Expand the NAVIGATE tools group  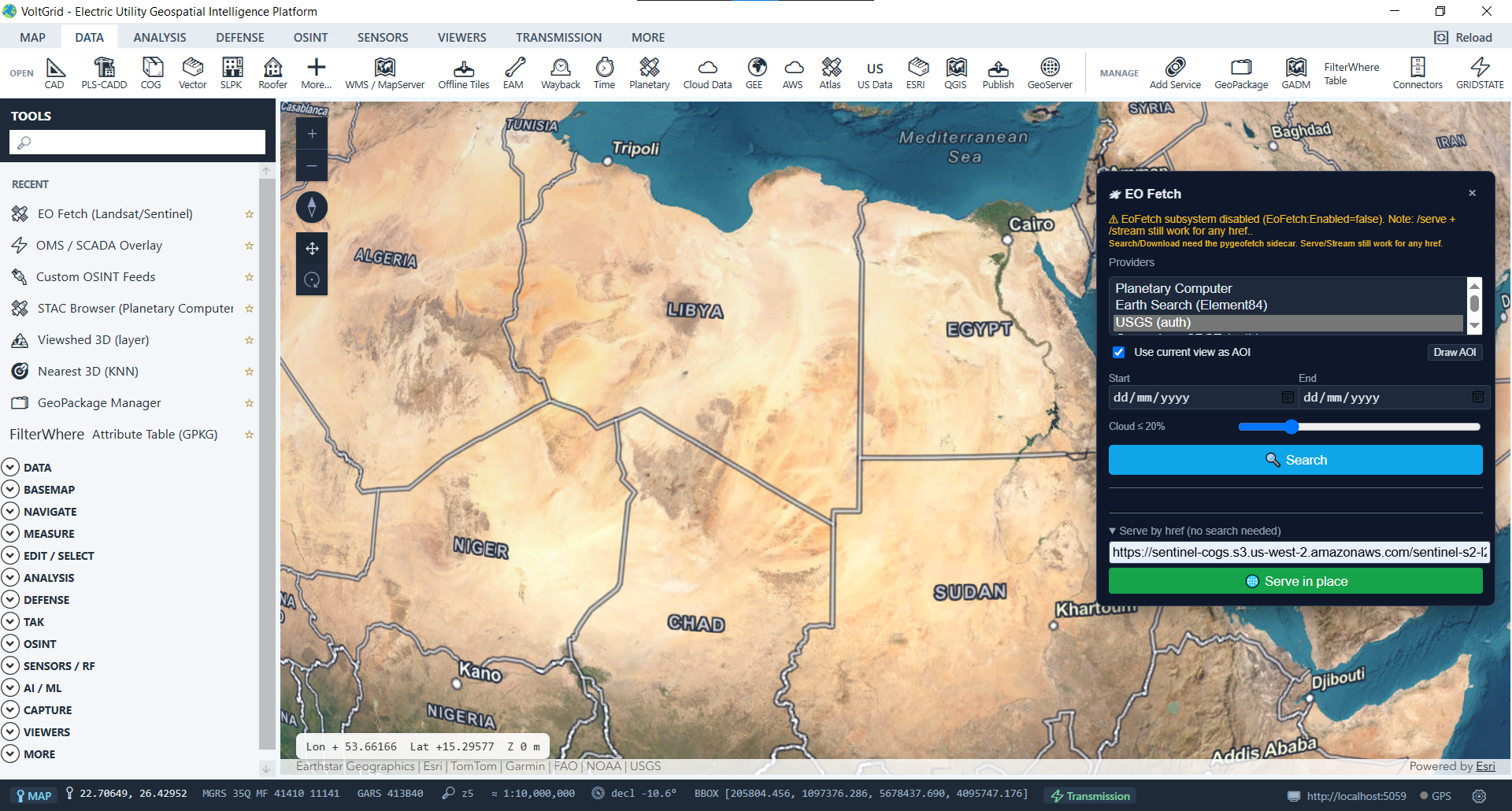(x=10, y=511)
